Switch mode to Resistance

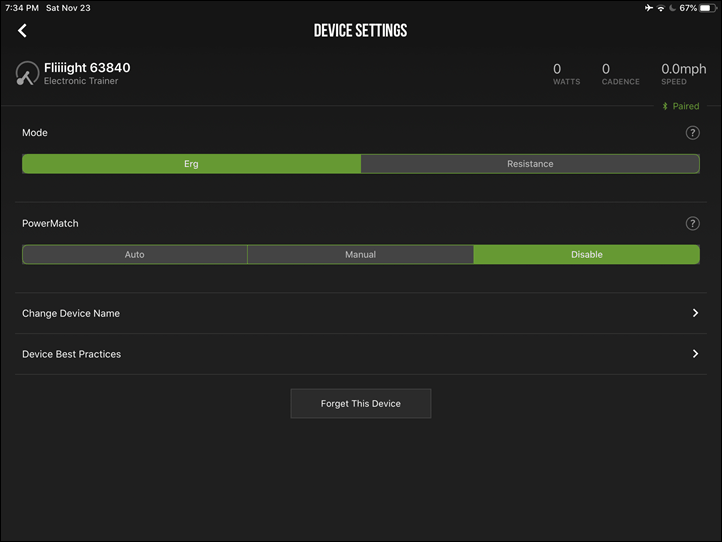tap(530, 164)
